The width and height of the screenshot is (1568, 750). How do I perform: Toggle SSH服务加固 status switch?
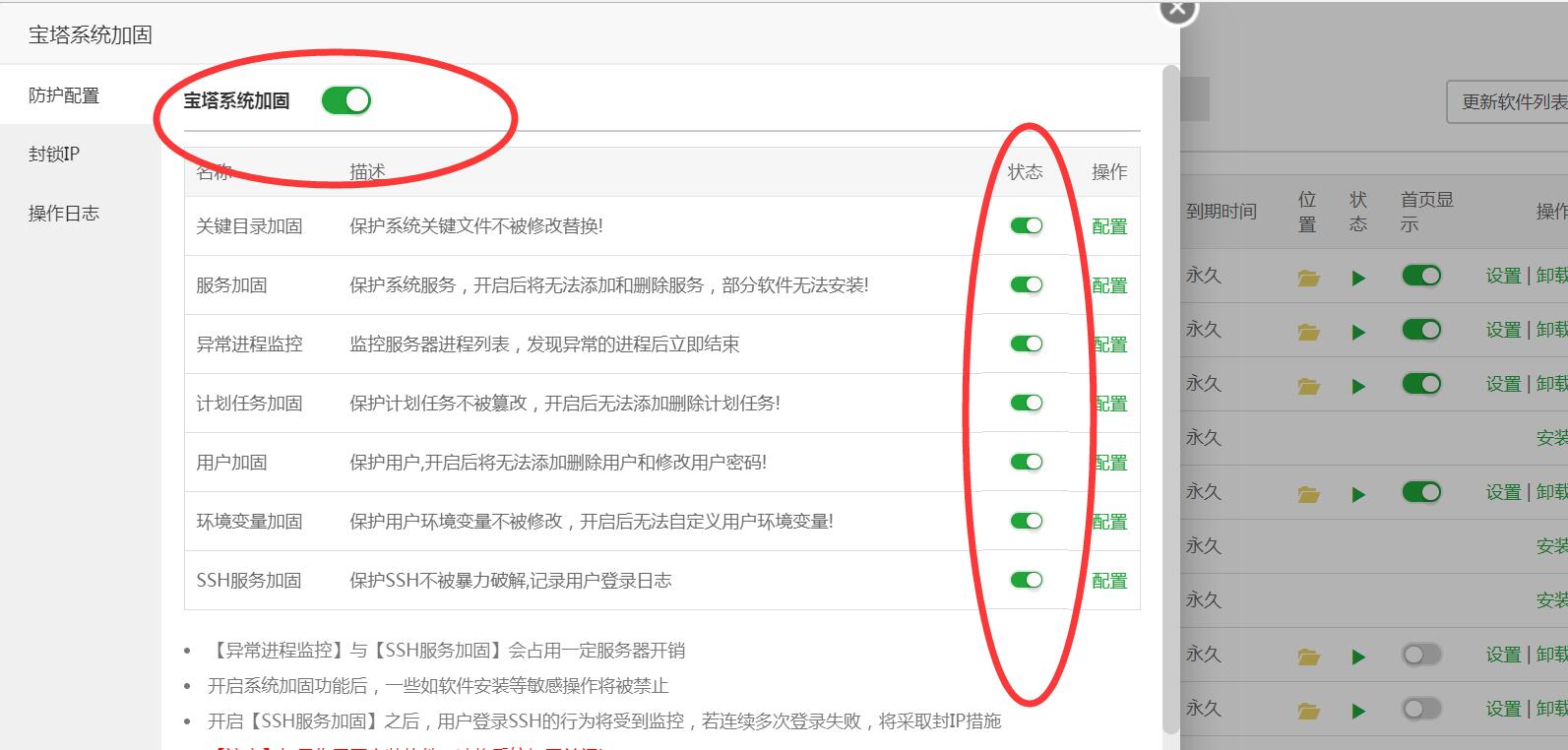coord(1026,581)
